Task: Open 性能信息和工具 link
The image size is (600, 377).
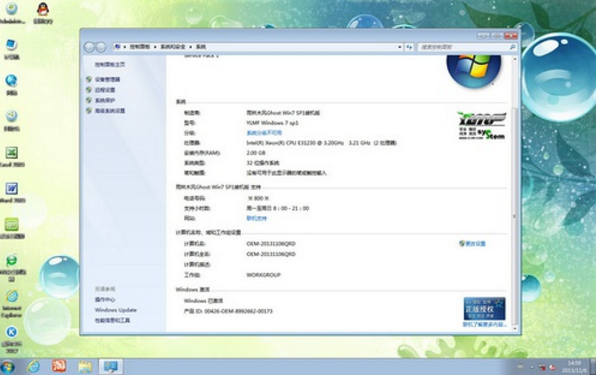Action: [112, 320]
